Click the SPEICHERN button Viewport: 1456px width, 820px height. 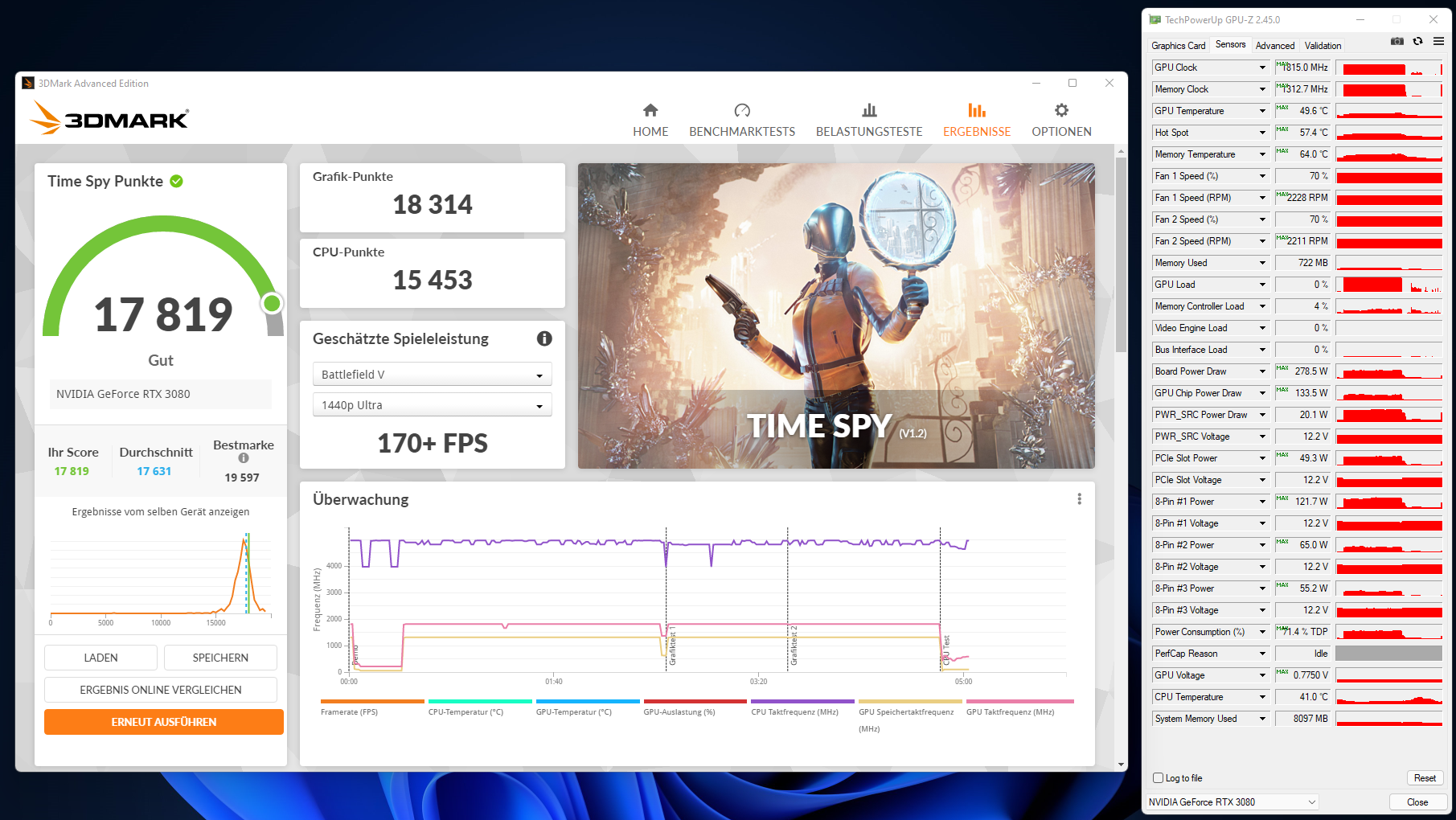pos(220,658)
